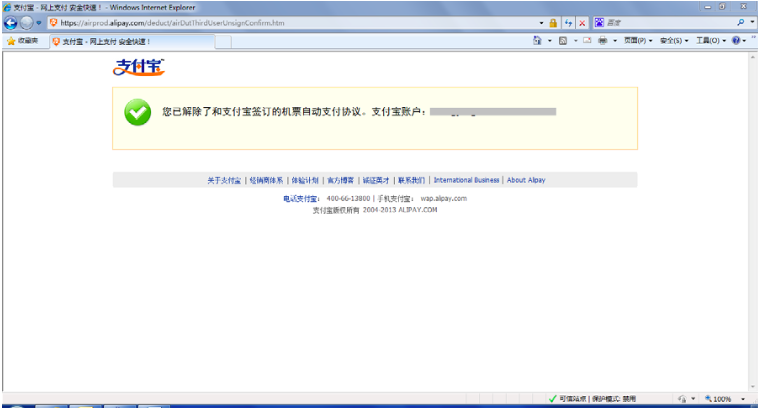Open the 关于支付宝 footer link
This screenshot has height=408, width=760.
(x=224, y=180)
